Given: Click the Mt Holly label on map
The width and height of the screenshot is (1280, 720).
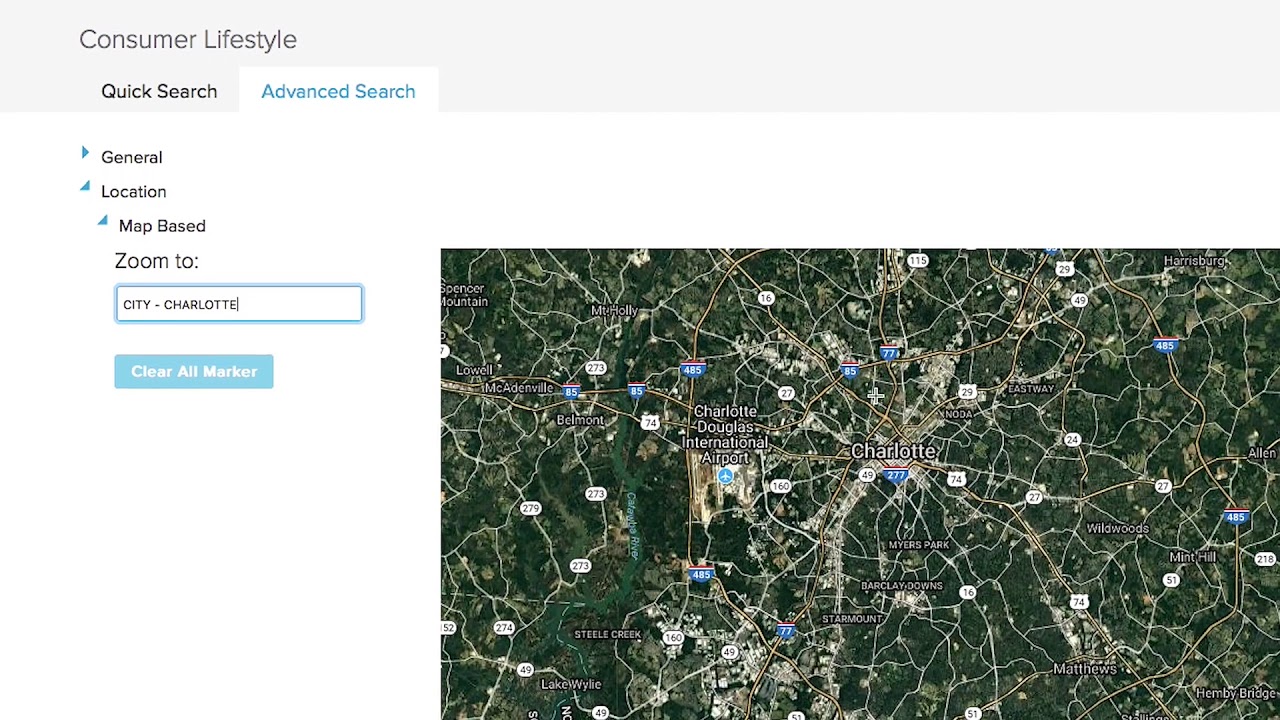Looking at the screenshot, I should pyautogui.click(x=614, y=311).
